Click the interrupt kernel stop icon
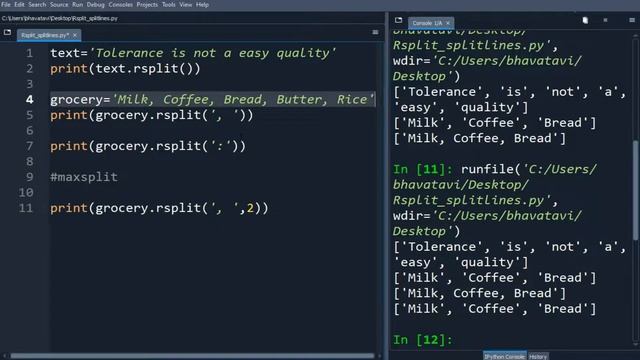 click(x=605, y=20)
